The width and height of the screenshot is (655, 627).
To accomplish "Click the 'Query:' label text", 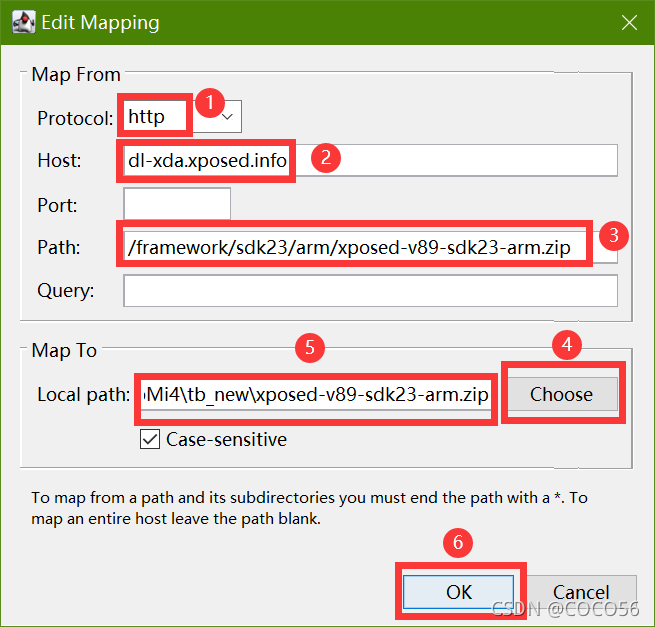I will (66, 291).
